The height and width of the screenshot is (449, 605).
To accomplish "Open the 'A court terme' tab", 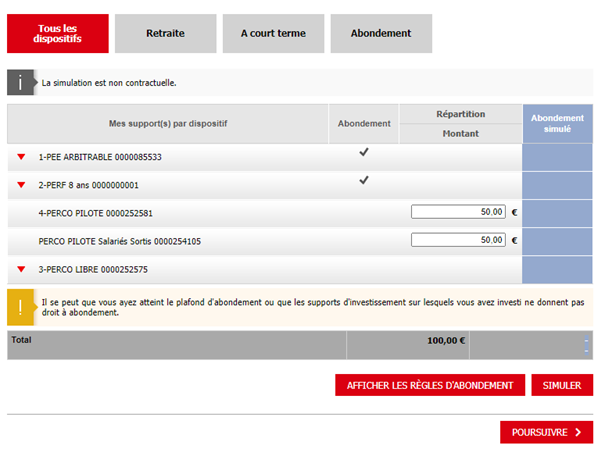I will pos(273,33).
